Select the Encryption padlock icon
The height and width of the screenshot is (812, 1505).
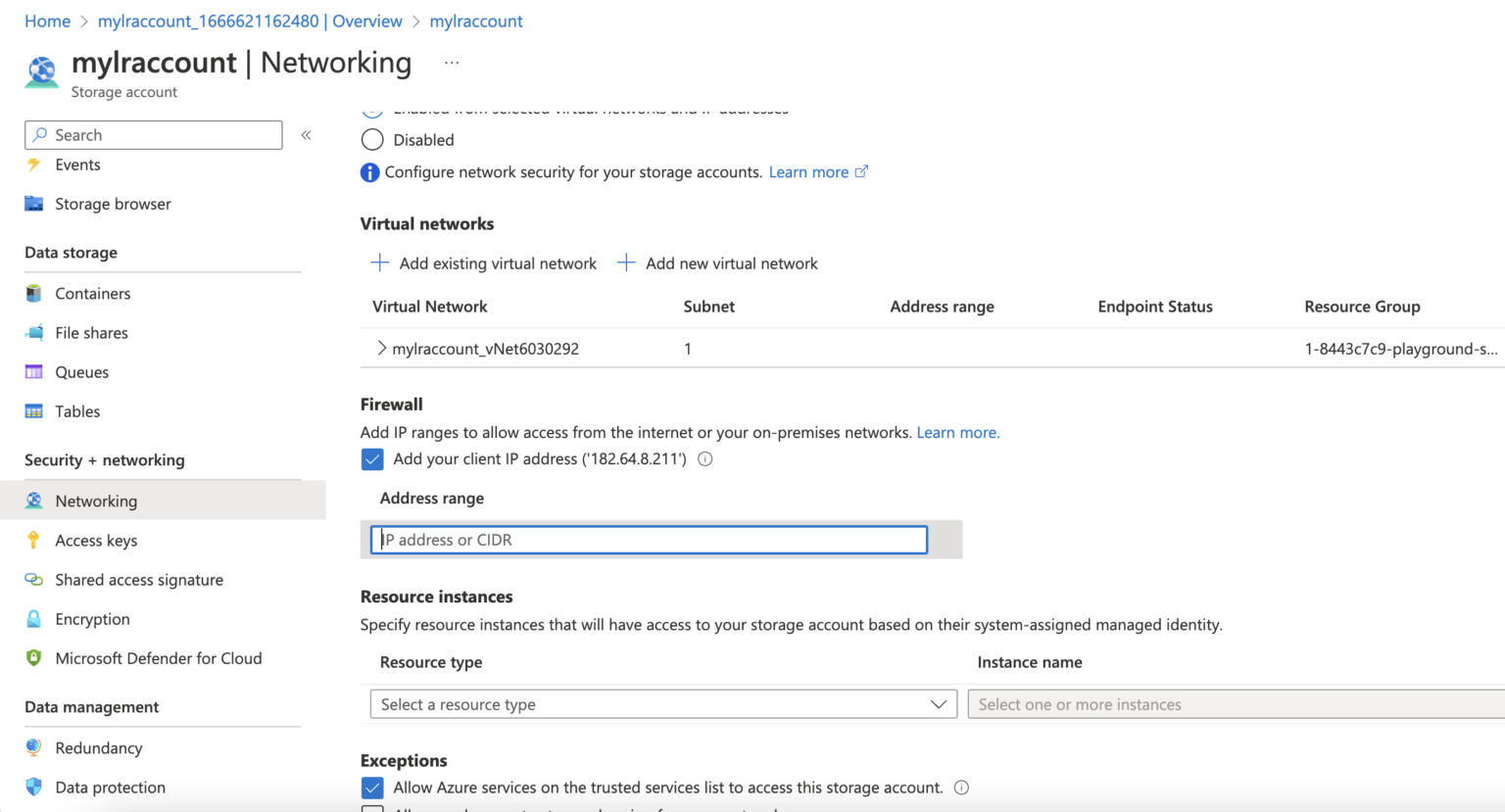pyautogui.click(x=33, y=618)
